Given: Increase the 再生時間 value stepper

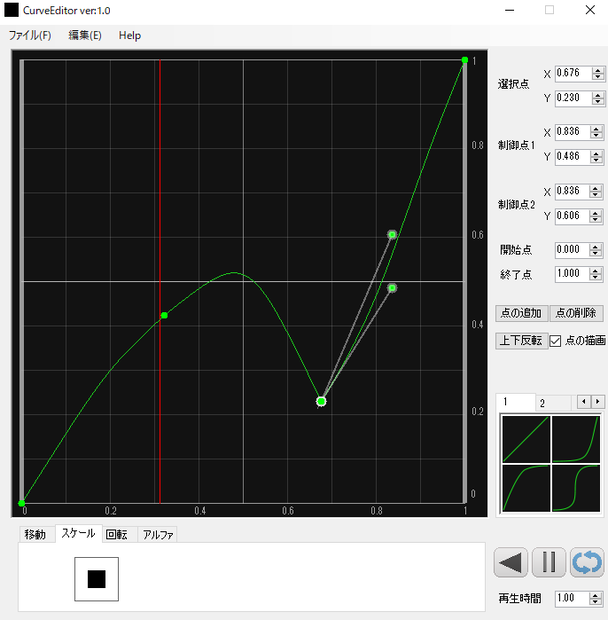Looking at the screenshot, I should 595,595.
